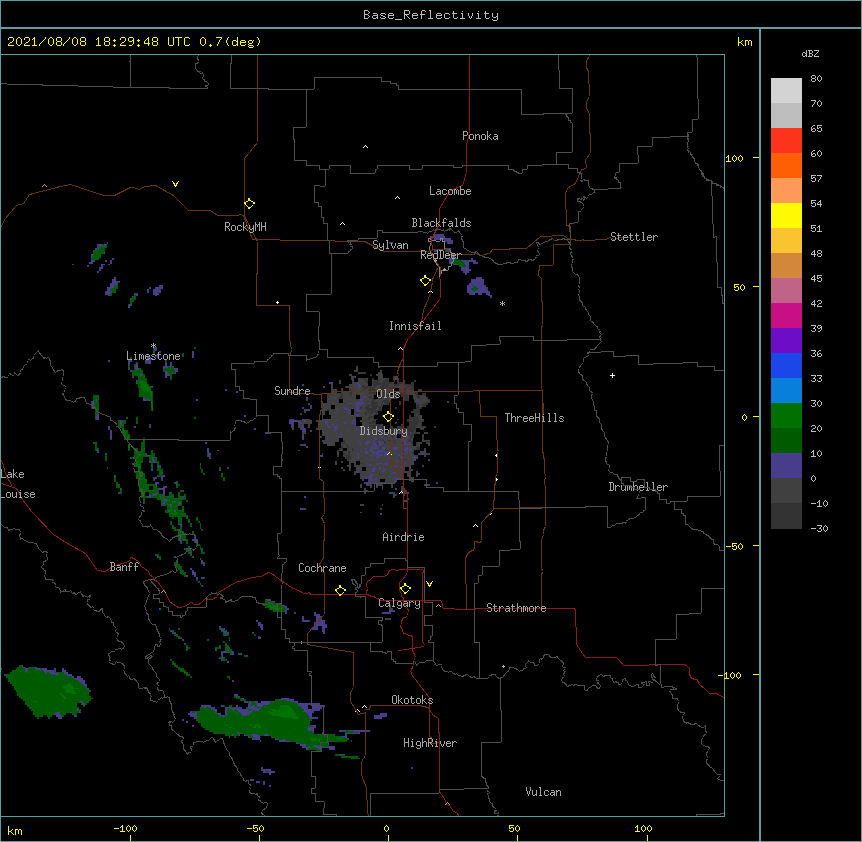Click the orange 60-57 dBZ legend swatch

click(x=786, y=166)
